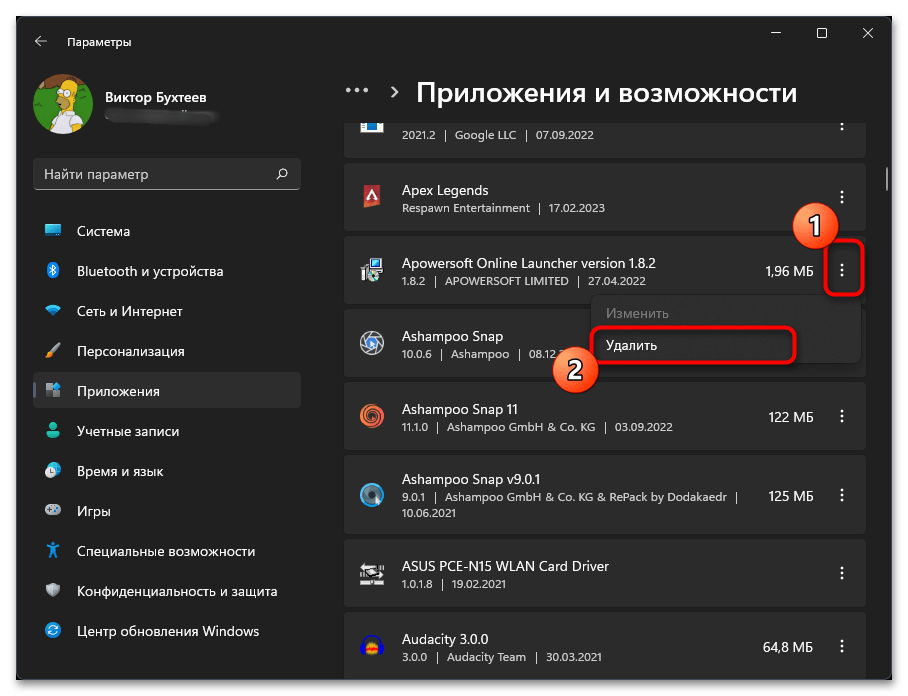This screenshot has width=908, height=696.
Task: Select the Apex Legends app name
Action: tap(445, 190)
